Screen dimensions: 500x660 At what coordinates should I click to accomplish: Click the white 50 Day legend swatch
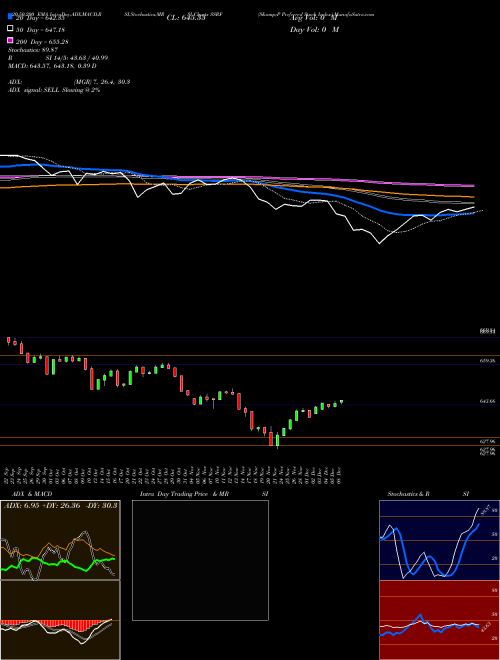click(x=10, y=29)
